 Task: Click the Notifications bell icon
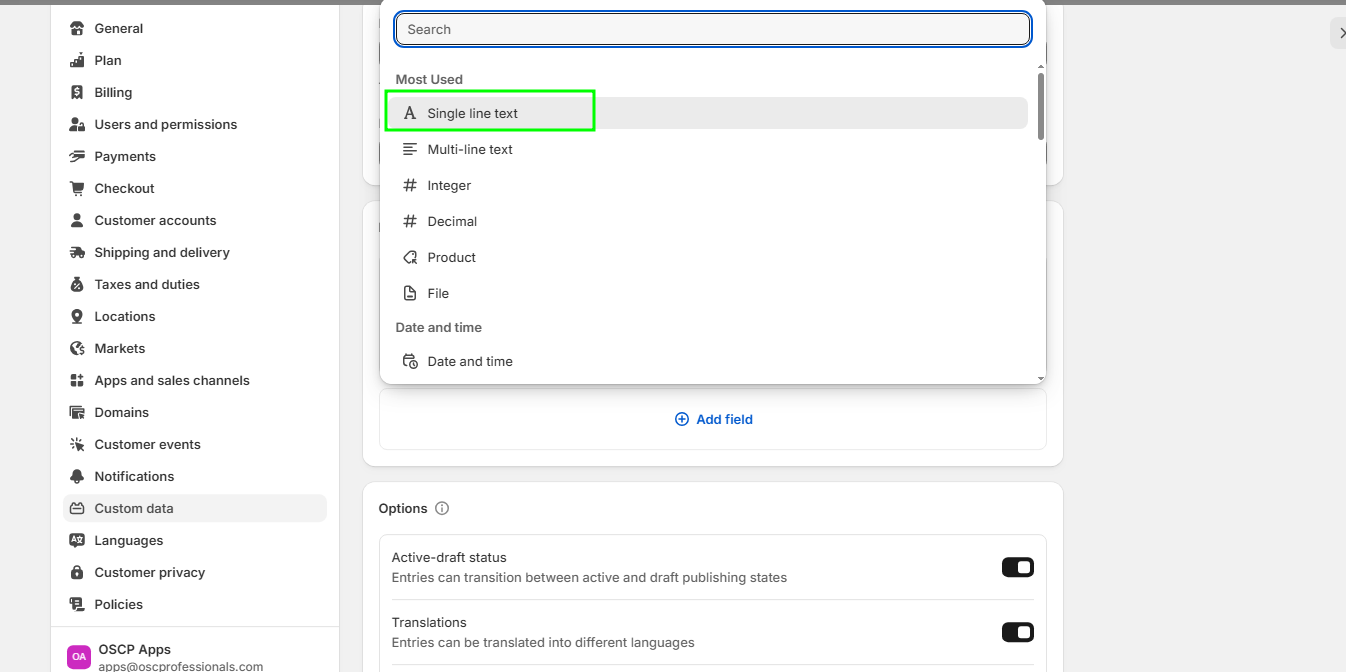click(77, 477)
